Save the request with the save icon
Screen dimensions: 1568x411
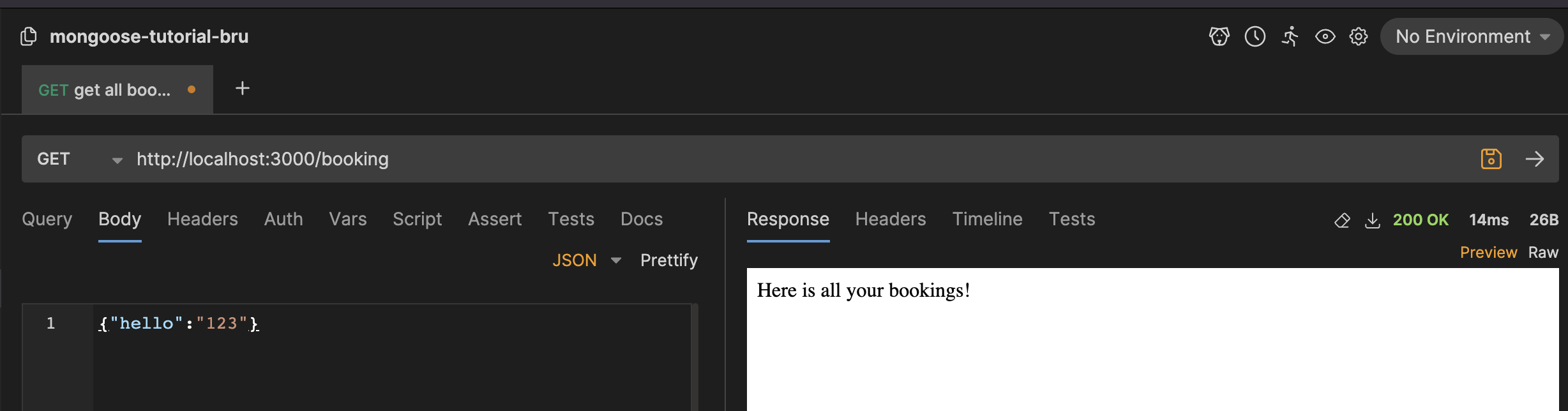pyautogui.click(x=1491, y=159)
